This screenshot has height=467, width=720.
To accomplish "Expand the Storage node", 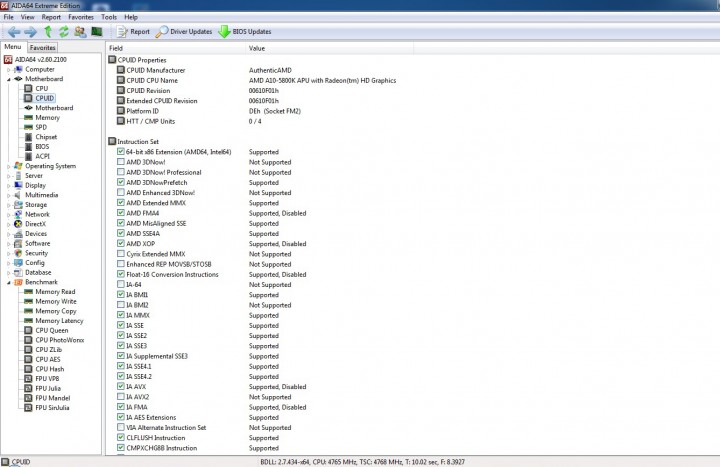I will point(8,205).
